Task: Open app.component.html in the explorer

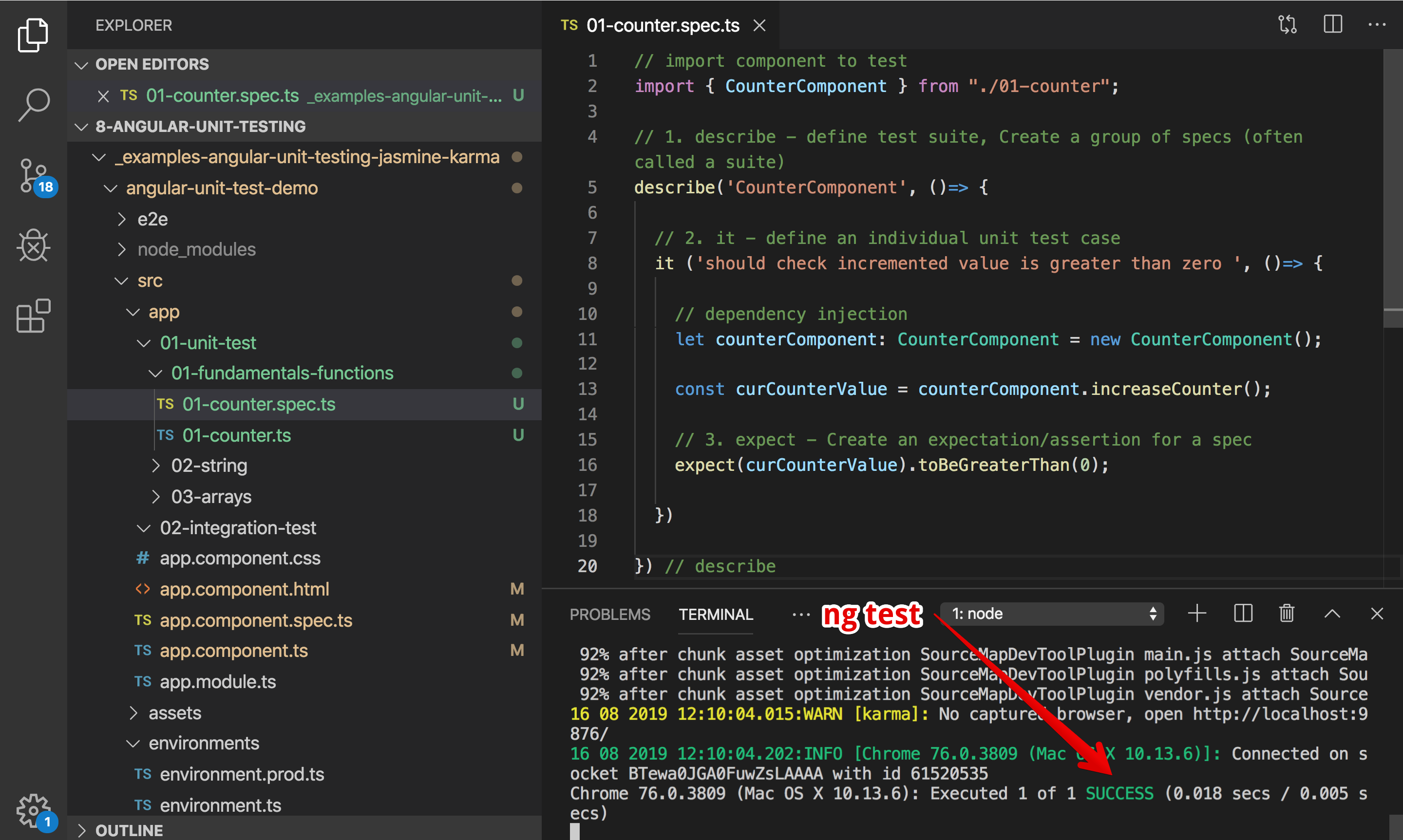Action: tap(244, 589)
